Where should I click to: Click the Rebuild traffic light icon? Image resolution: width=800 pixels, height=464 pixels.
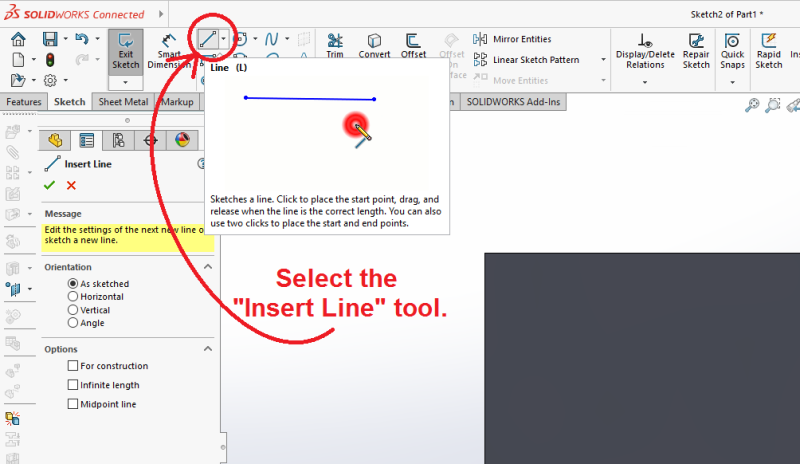coord(50,60)
